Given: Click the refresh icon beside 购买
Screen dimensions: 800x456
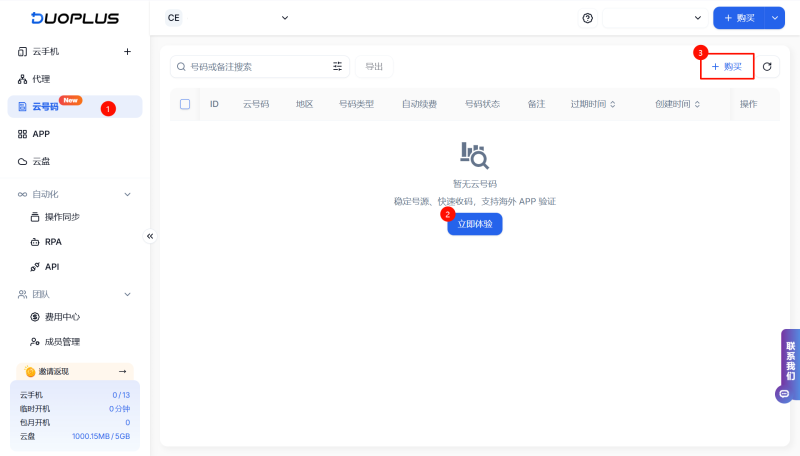Looking at the screenshot, I should pos(767,67).
